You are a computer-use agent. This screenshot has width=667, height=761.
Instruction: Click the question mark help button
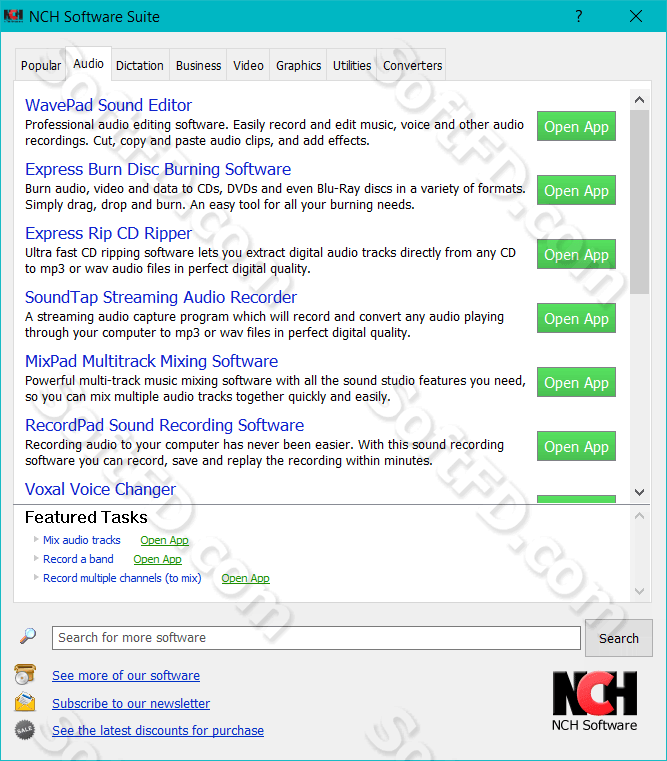click(x=579, y=17)
